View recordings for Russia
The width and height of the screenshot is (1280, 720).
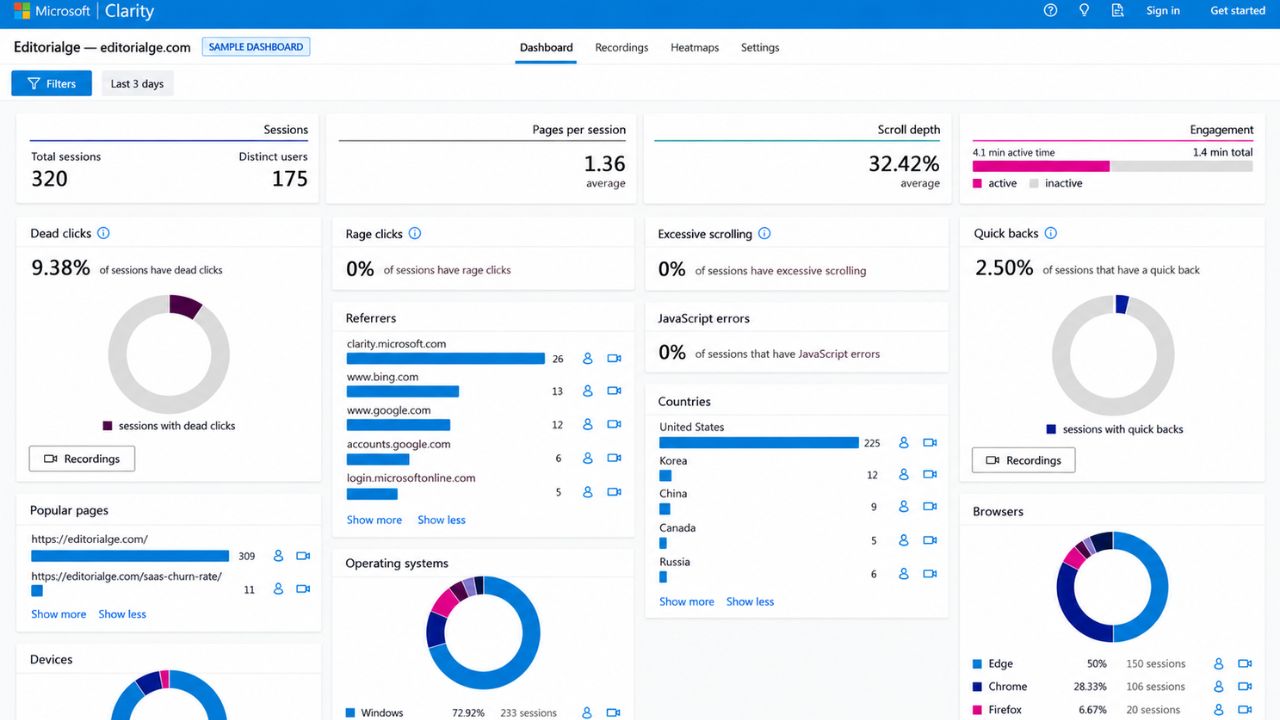click(x=930, y=574)
